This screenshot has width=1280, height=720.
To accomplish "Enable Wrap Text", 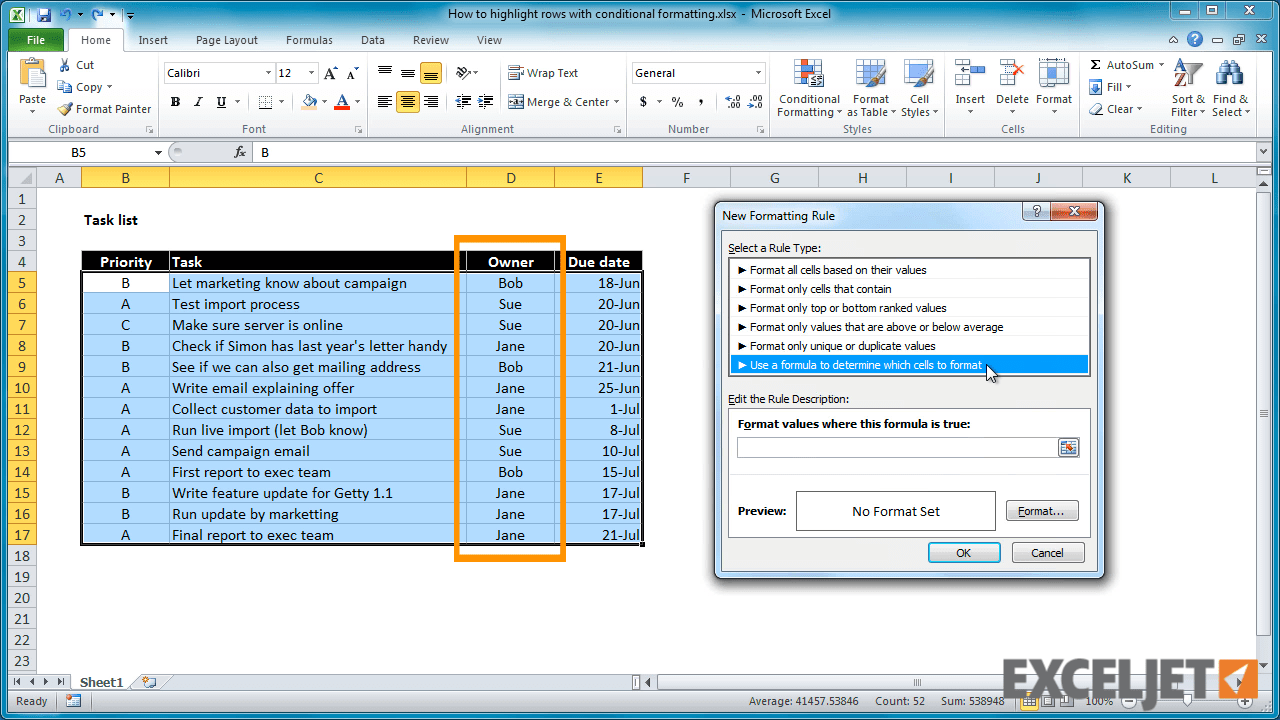I will [x=543, y=72].
